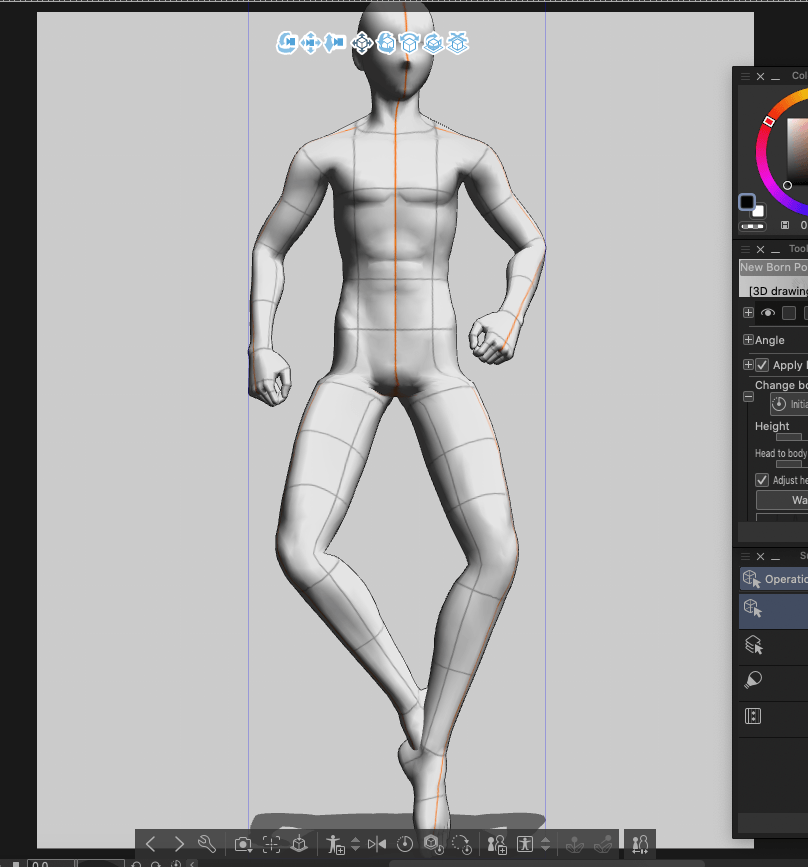This screenshot has height=867, width=808.
Task: Click the square box next to the eye icon
Action: (789, 313)
